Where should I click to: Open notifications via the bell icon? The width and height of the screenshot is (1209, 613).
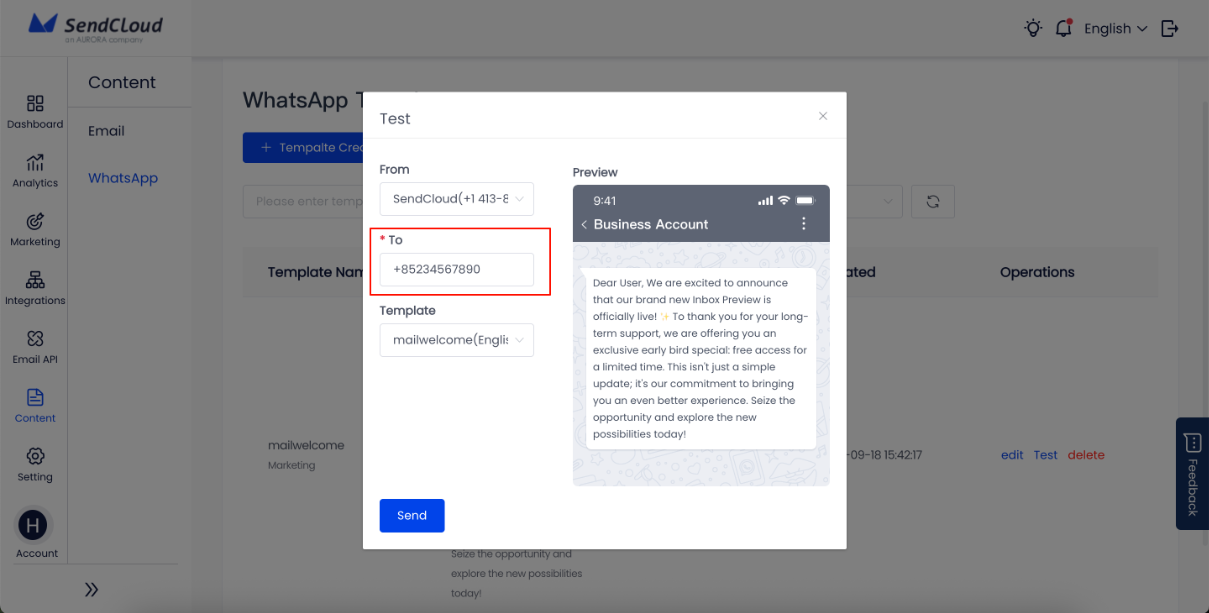(1063, 28)
